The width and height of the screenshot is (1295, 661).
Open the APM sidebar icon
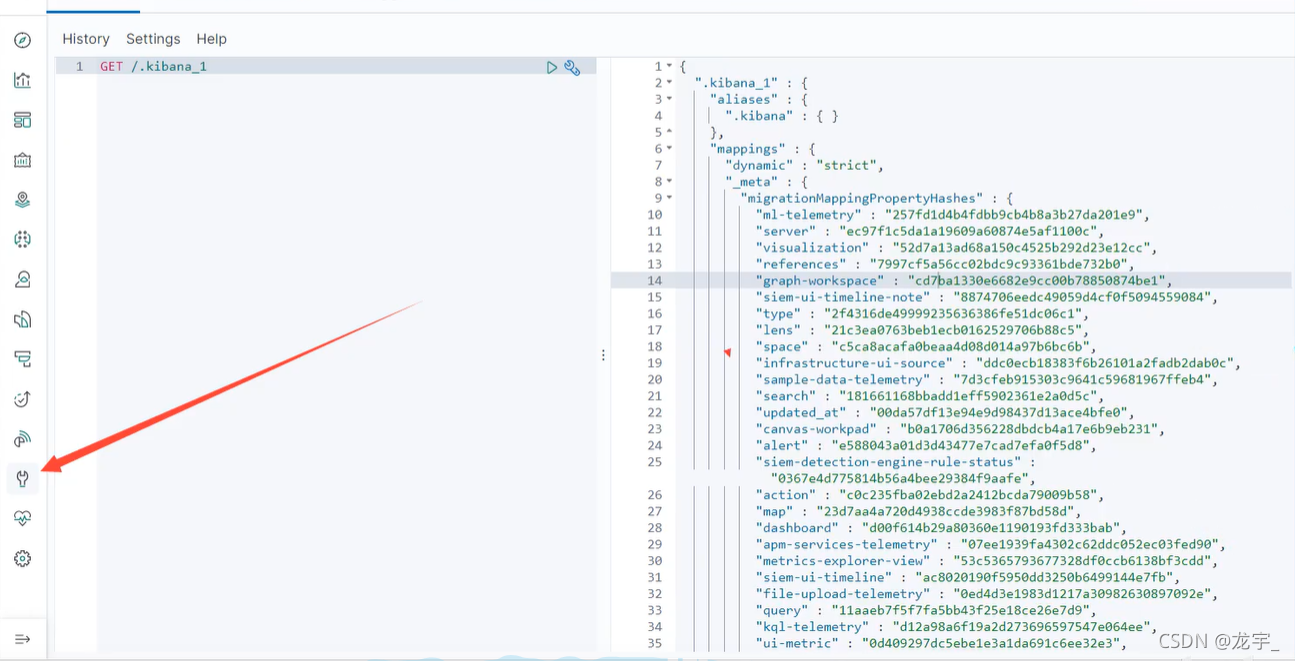pos(22,359)
